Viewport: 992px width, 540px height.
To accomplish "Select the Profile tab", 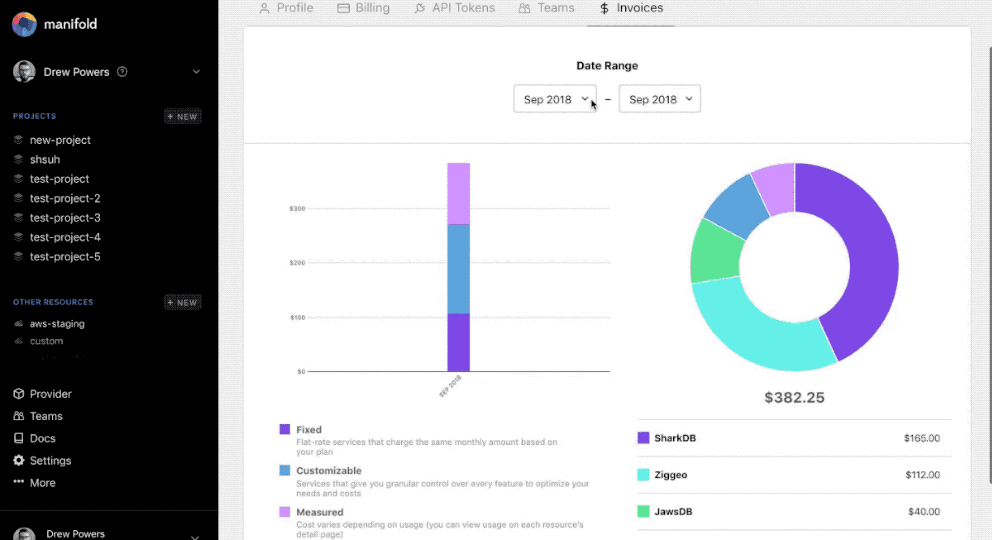I will point(286,8).
